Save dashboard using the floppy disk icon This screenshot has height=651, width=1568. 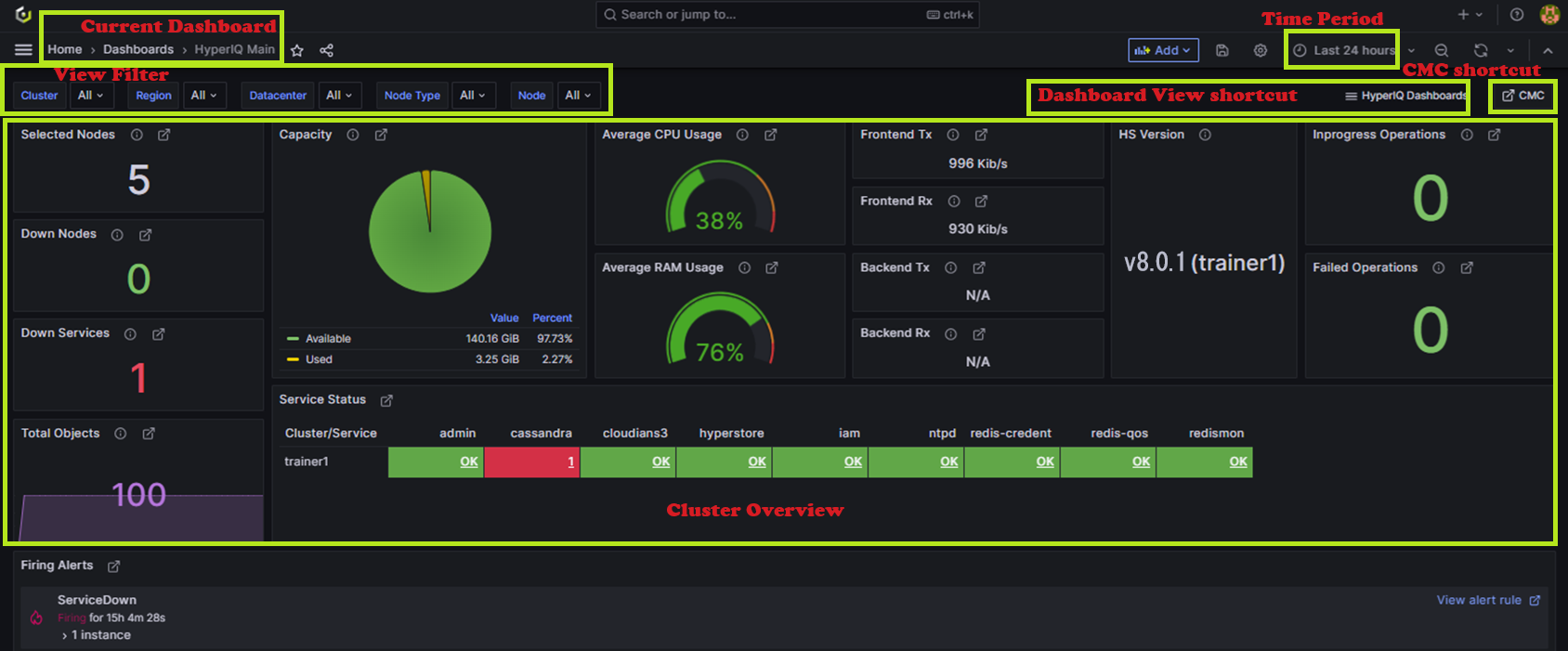[1222, 50]
